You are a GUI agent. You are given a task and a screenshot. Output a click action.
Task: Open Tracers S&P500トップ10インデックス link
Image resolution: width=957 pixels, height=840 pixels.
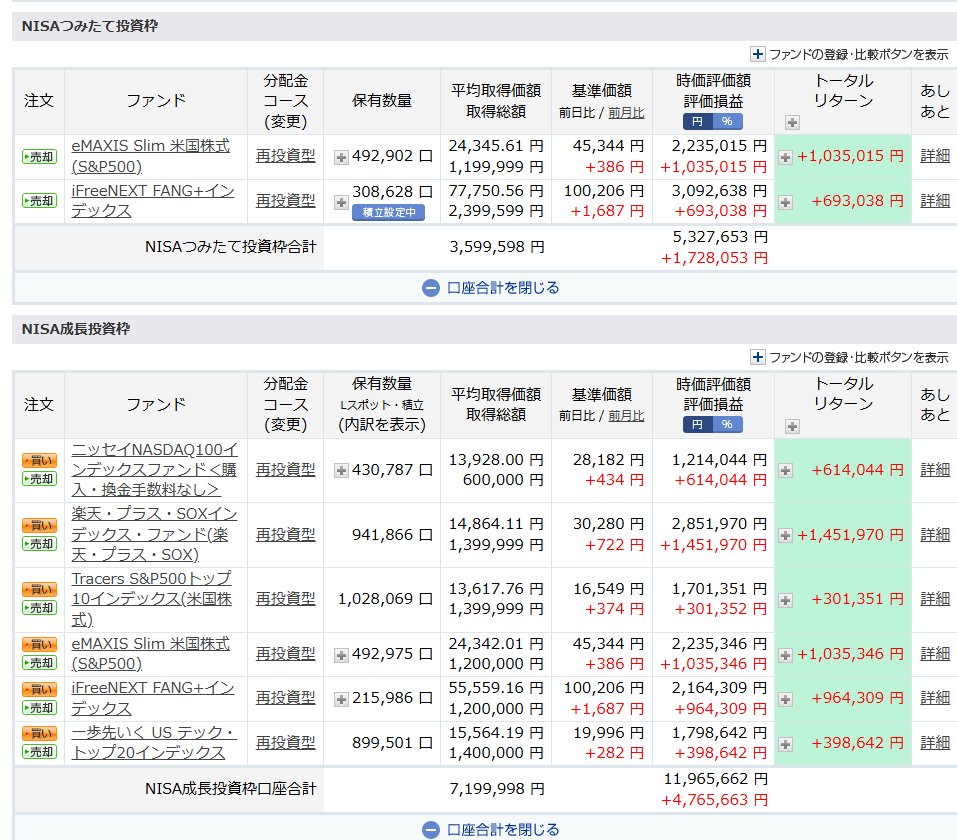[151, 599]
